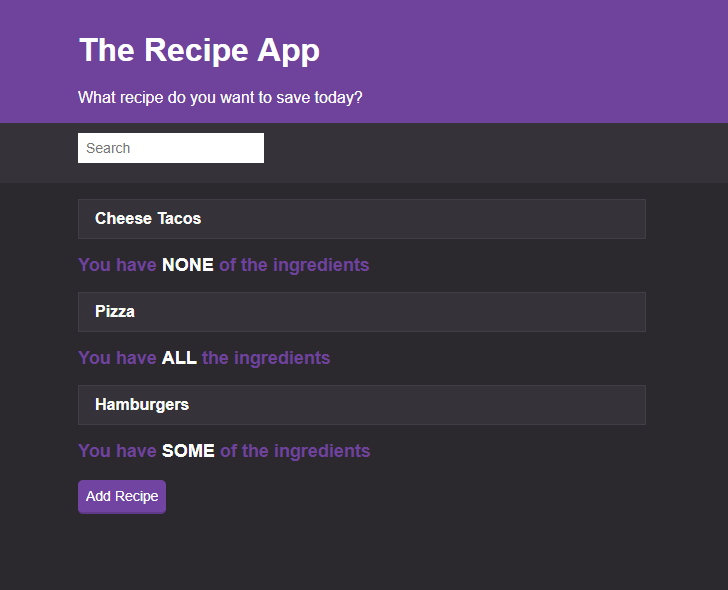The width and height of the screenshot is (728, 590).
Task: Click "You have" text below Hamburgers card
Action: [x=117, y=451]
